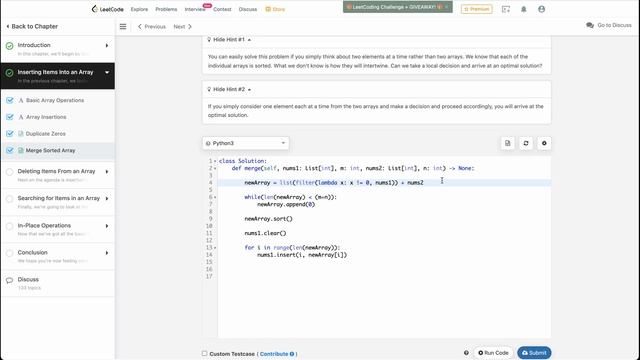Click the Premium button
Screen dimensions: 640x360
pos(476,9)
